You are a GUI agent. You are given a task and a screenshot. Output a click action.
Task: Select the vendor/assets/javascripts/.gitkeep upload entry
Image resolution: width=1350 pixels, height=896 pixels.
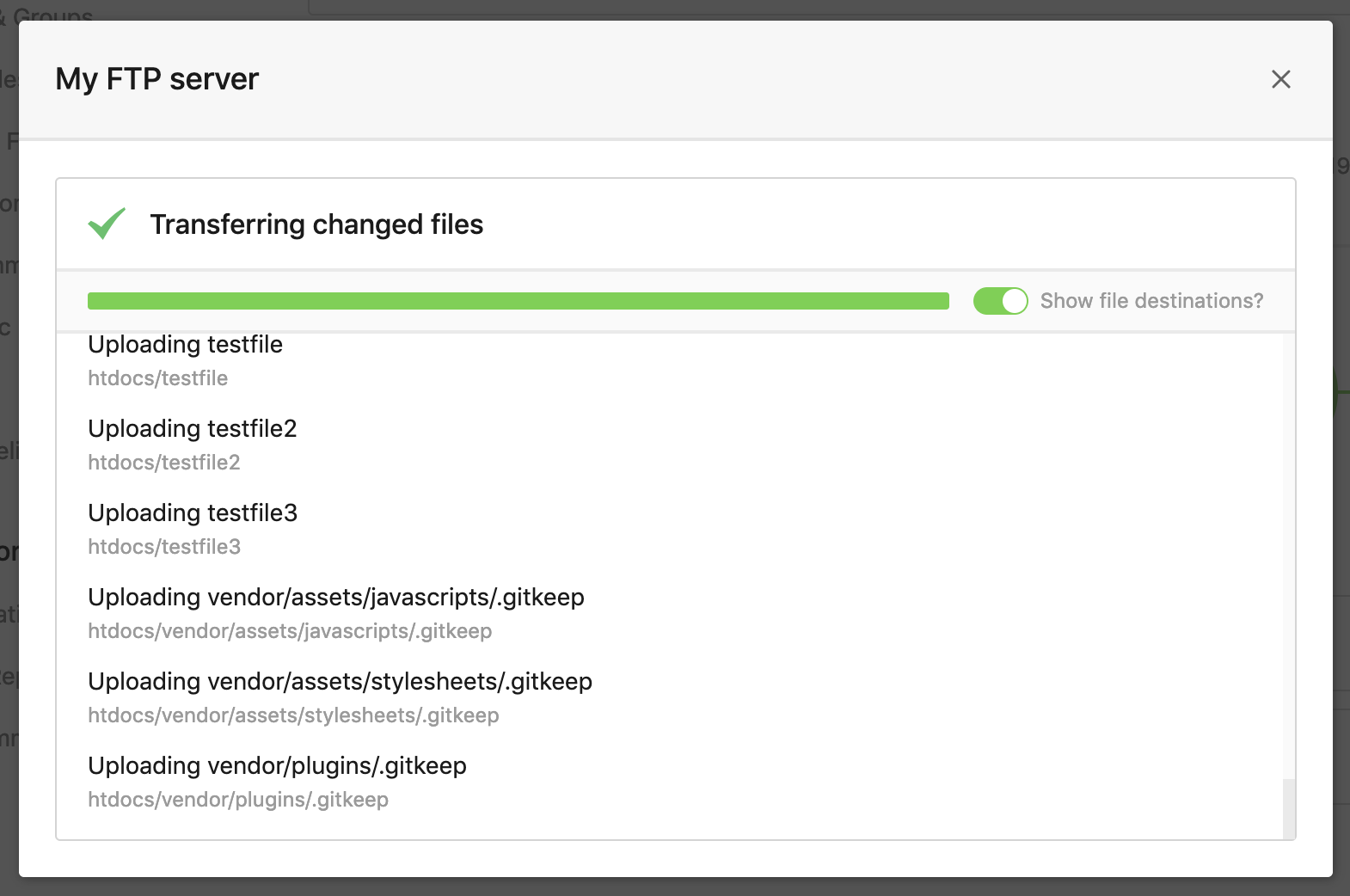click(x=335, y=597)
